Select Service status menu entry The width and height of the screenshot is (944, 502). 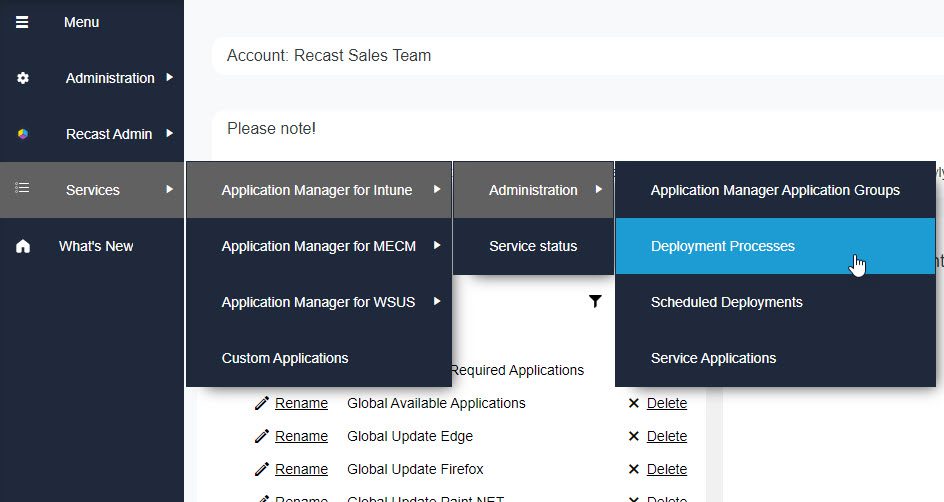tap(532, 246)
